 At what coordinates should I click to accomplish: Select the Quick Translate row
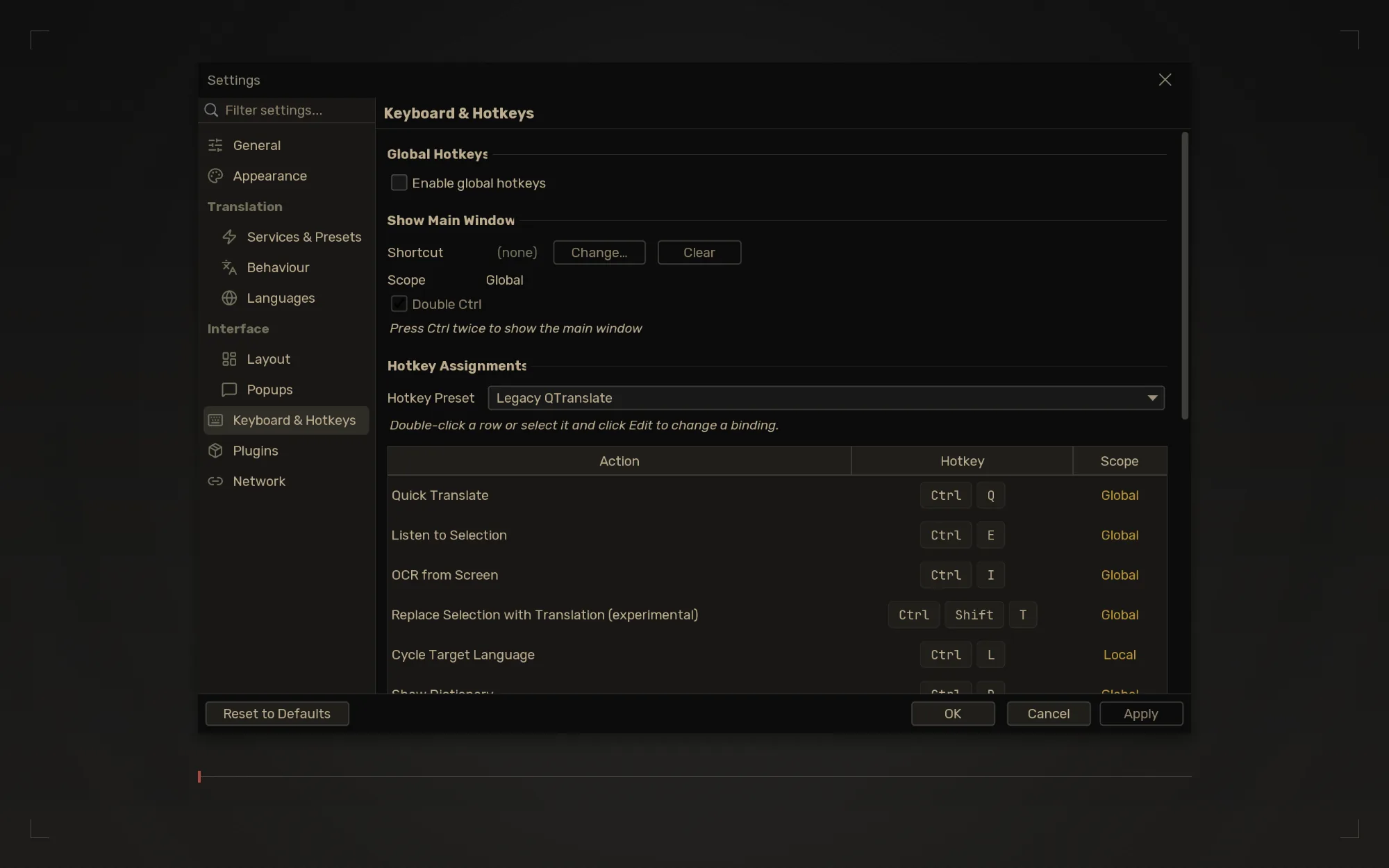(777, 495)
